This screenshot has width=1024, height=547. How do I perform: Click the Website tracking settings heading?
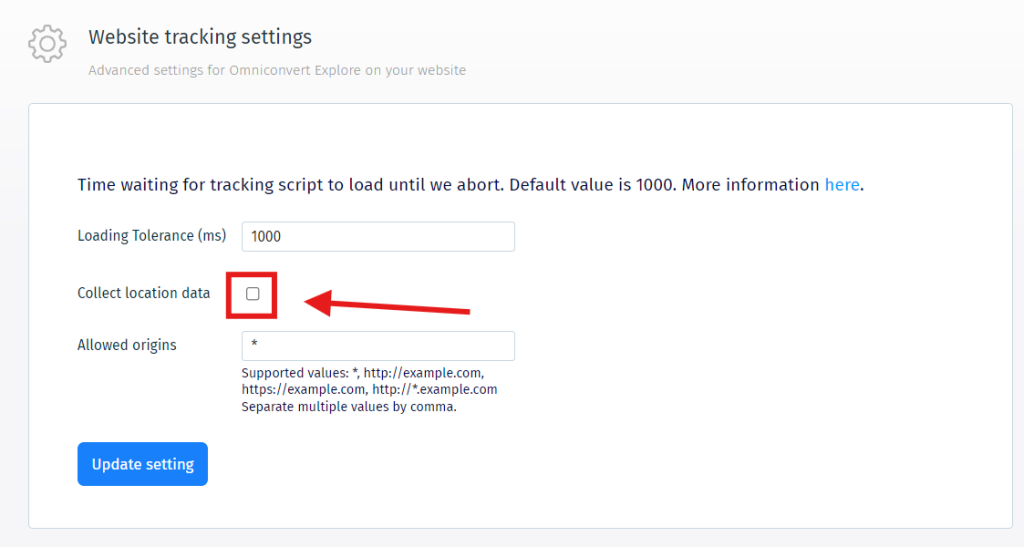(200, 37)
